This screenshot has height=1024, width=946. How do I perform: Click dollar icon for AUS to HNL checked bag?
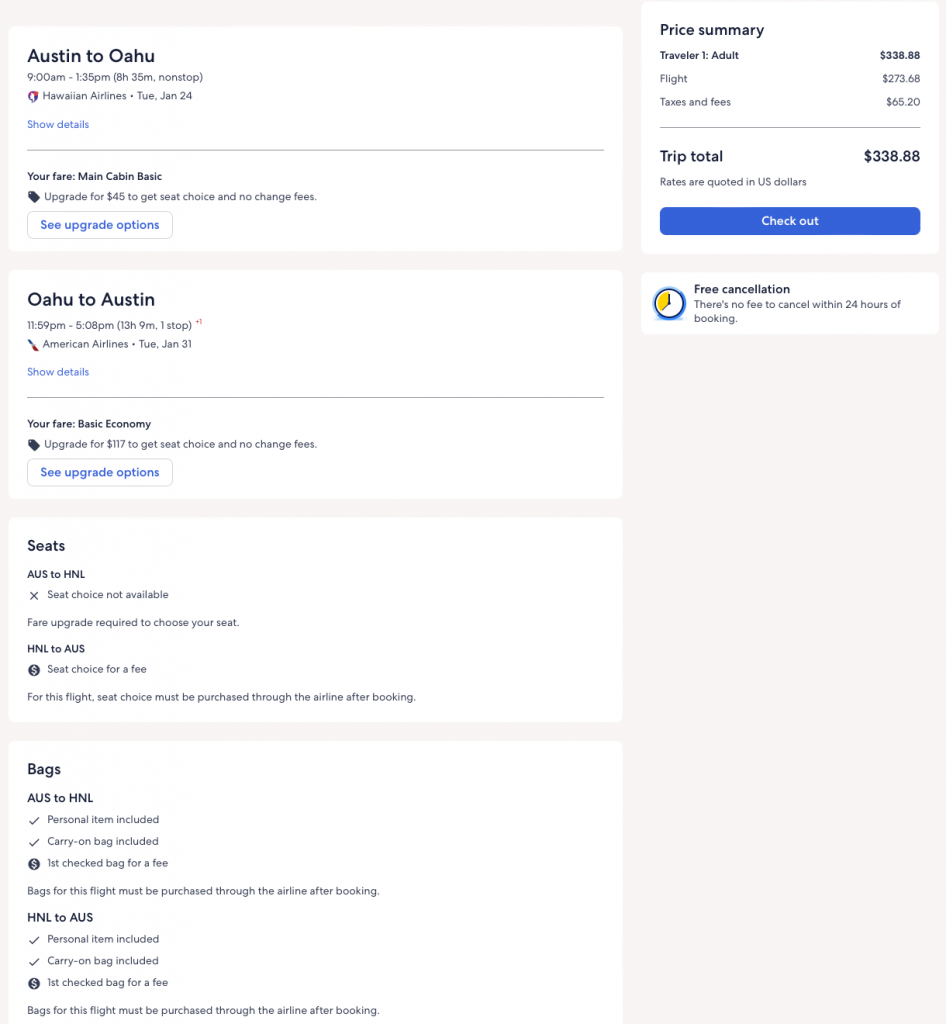(34, 864)
